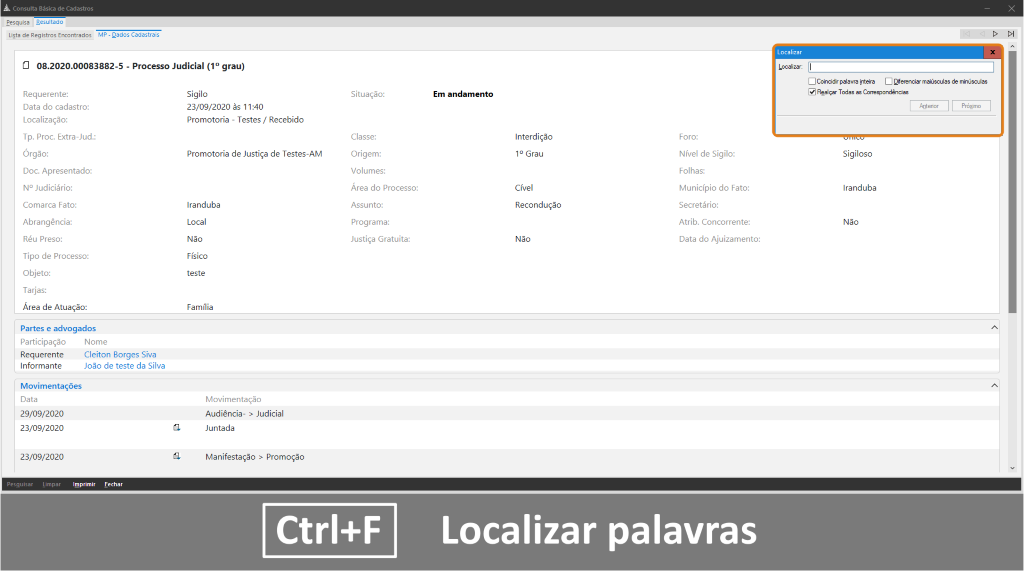Click Imprimir in the bottom bar
The height and width of the screenshot is (571, 1024).
point(84,484)
